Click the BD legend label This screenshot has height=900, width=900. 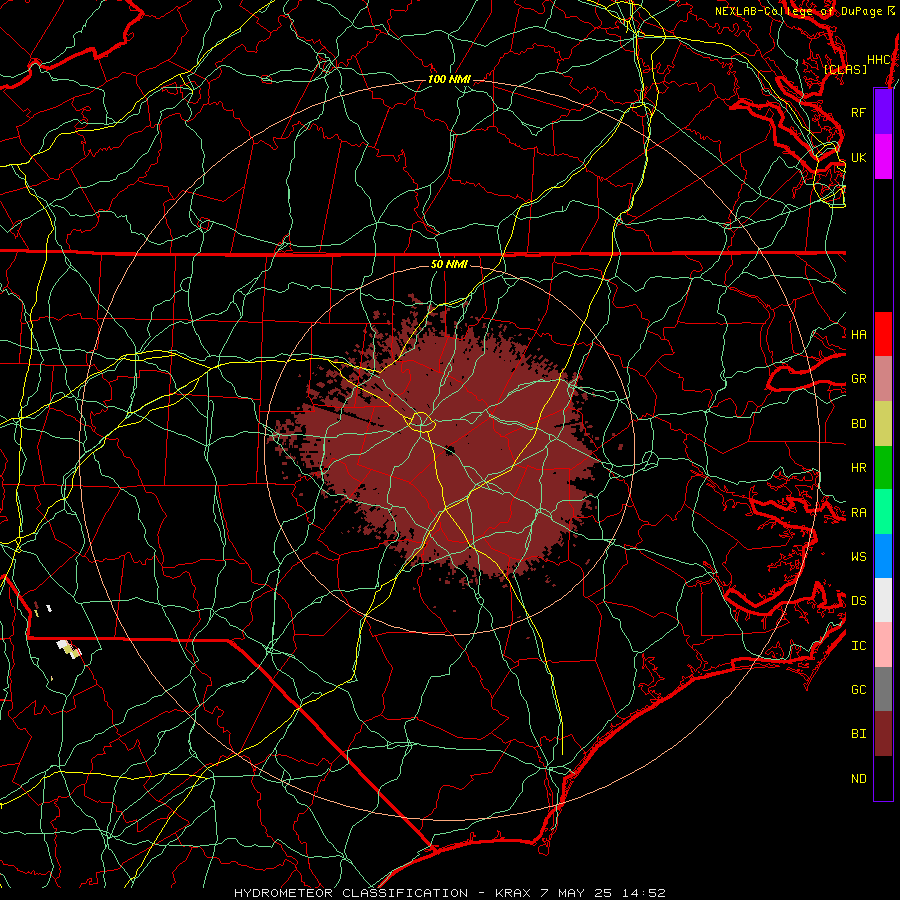click(x=859, y=424)
